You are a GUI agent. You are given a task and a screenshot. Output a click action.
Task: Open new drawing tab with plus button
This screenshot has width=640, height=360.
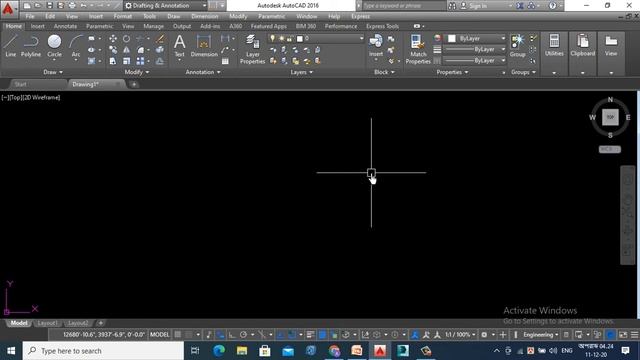coord(134,84)
